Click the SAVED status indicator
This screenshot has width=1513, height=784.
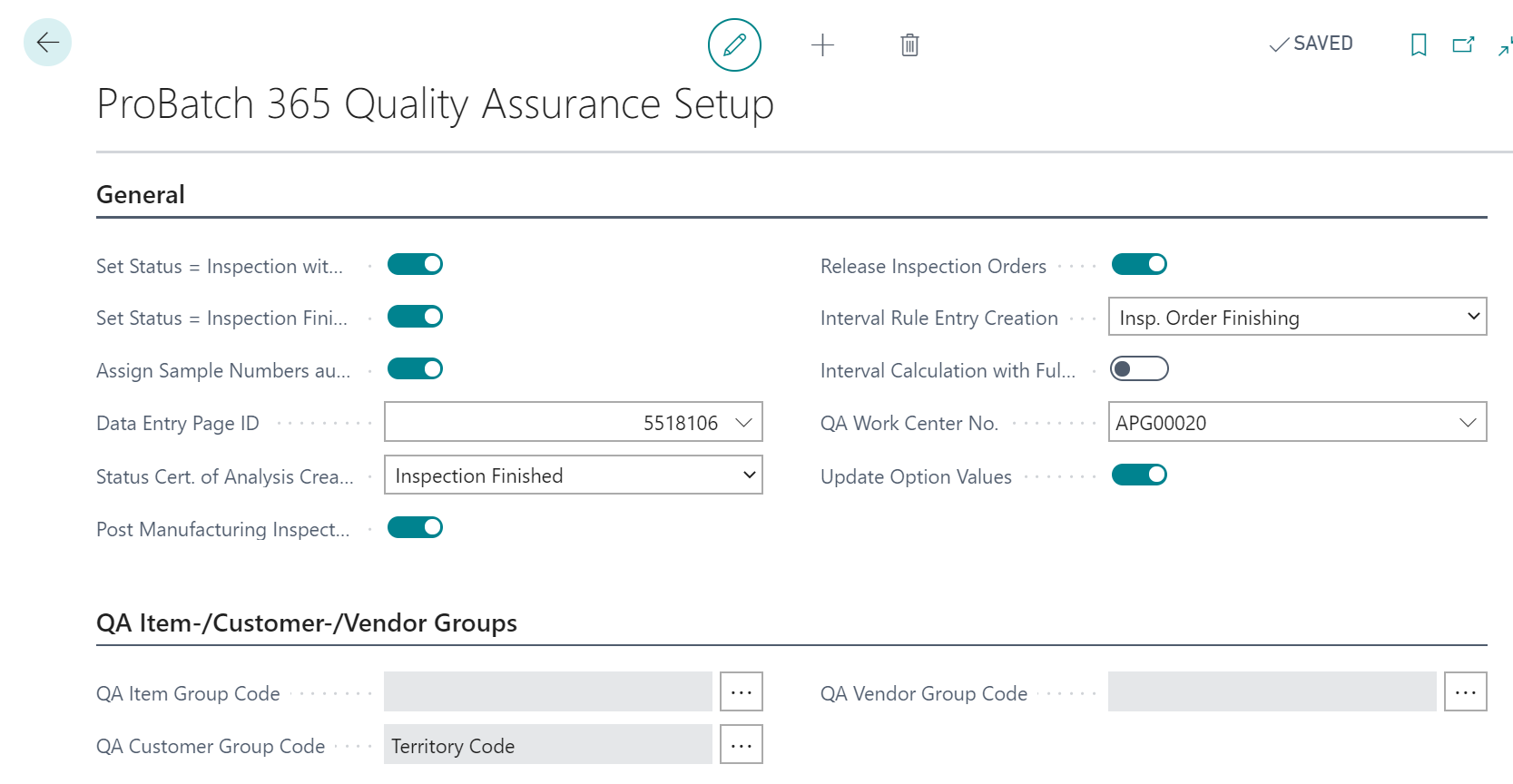pyautogui.click(x=1311, y=44)
